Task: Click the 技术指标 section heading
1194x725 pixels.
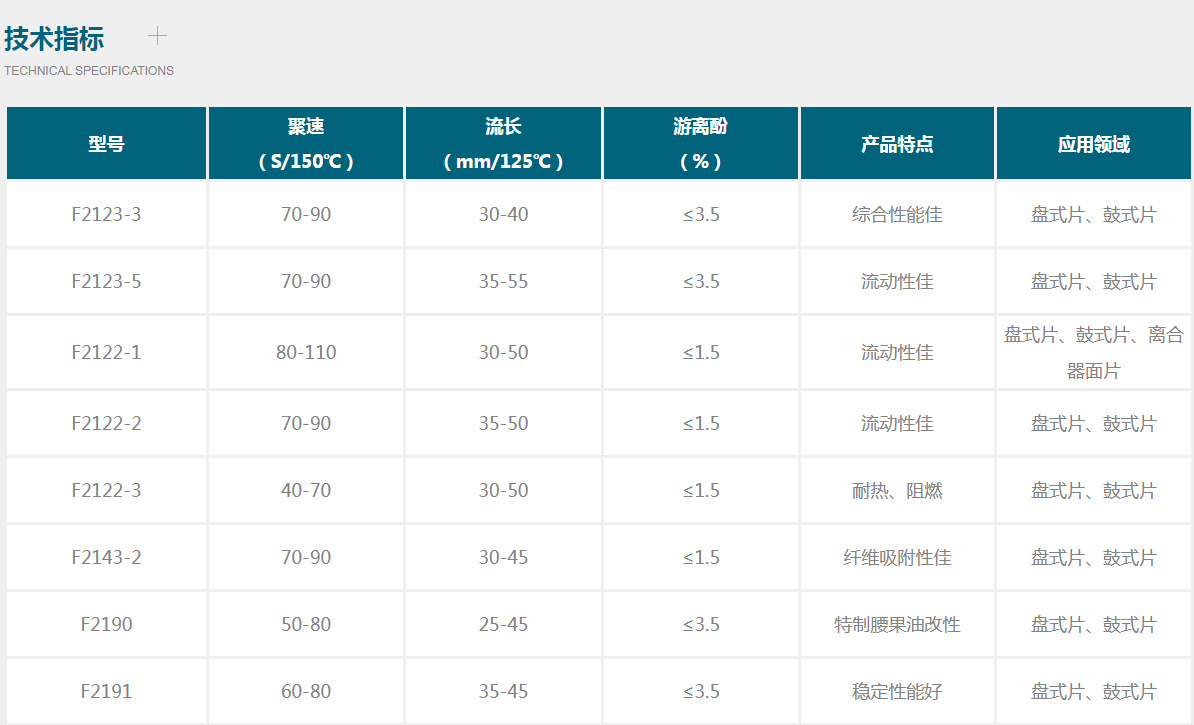Action: point(54,39)
